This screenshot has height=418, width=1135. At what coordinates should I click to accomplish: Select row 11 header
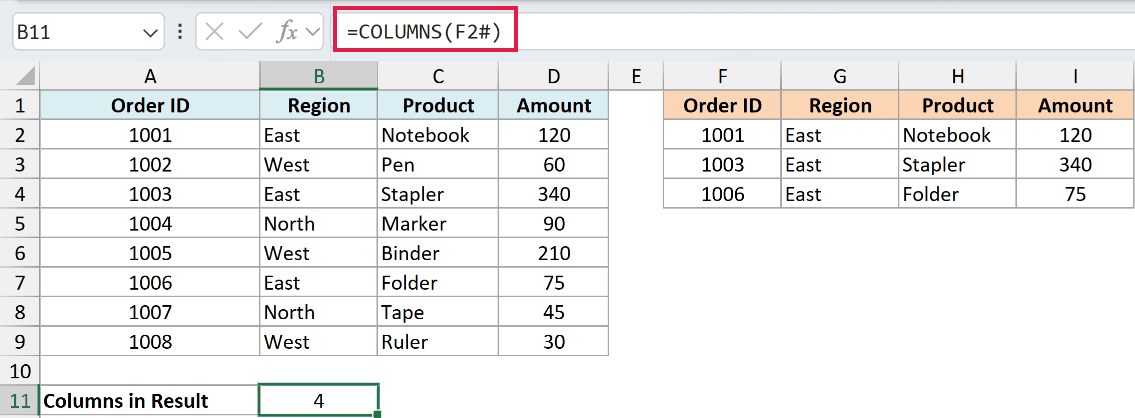click(20, 401)
